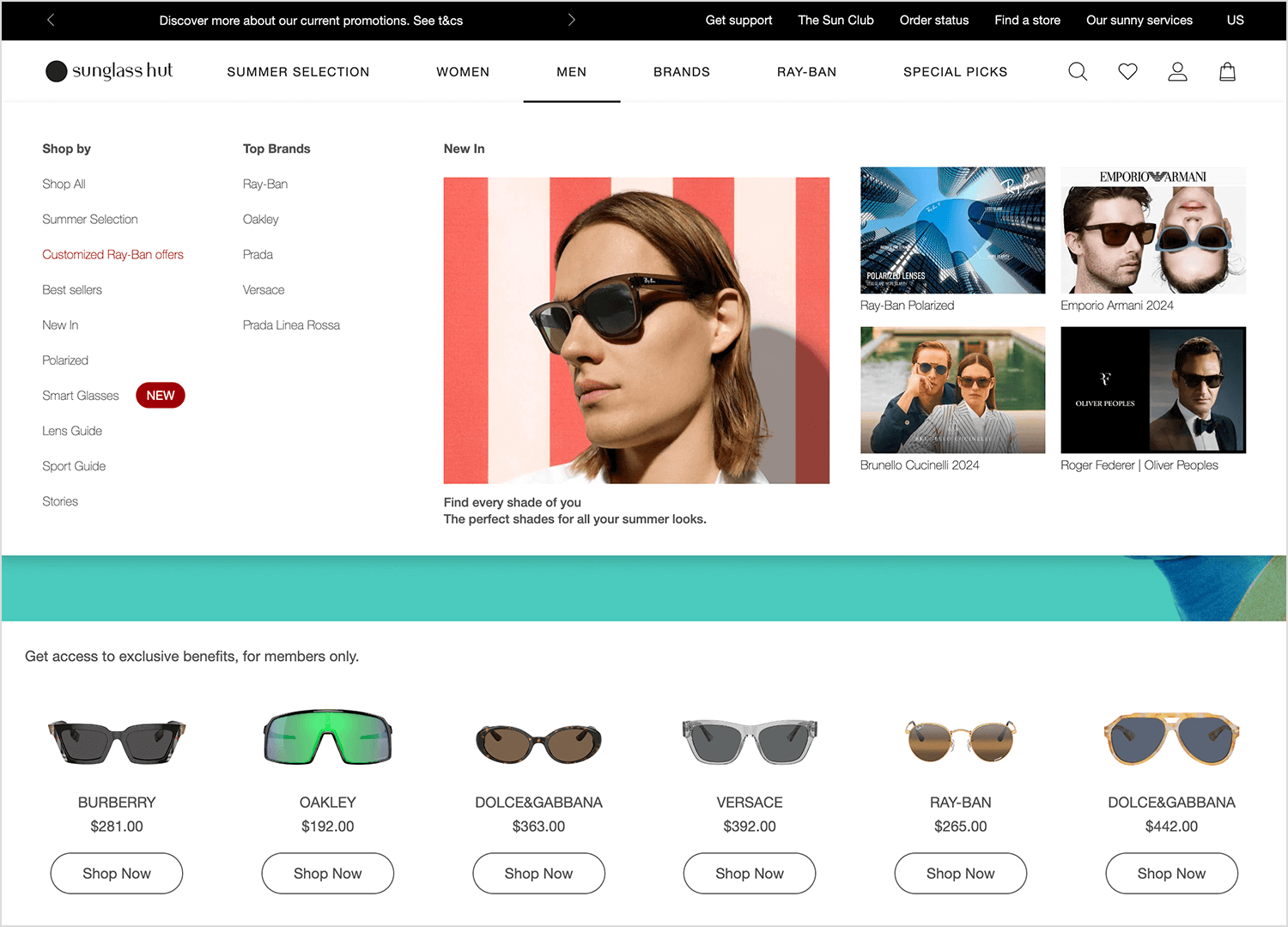Select Summer Selection under Shop by
Screen dimensions: 1288x927
click(90, 219)
